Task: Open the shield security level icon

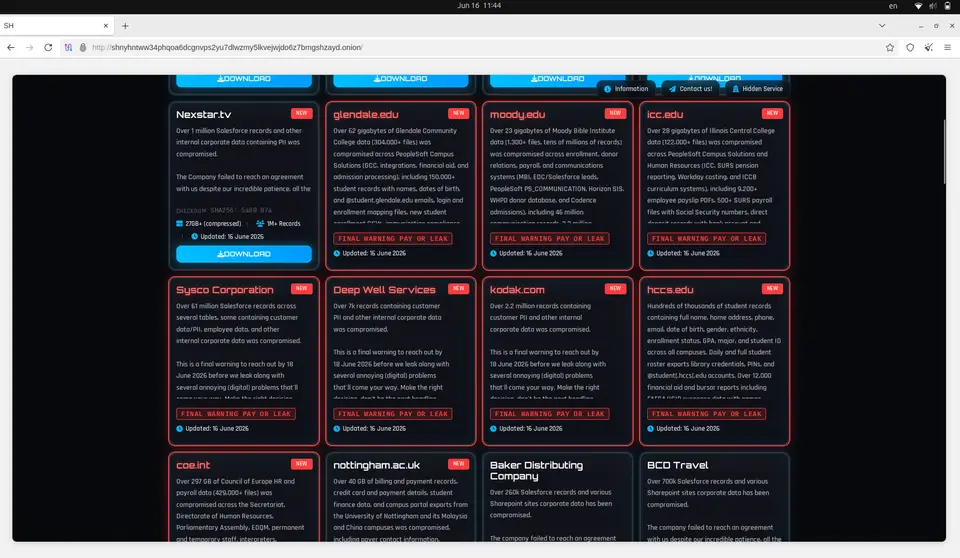Action: 910,47
